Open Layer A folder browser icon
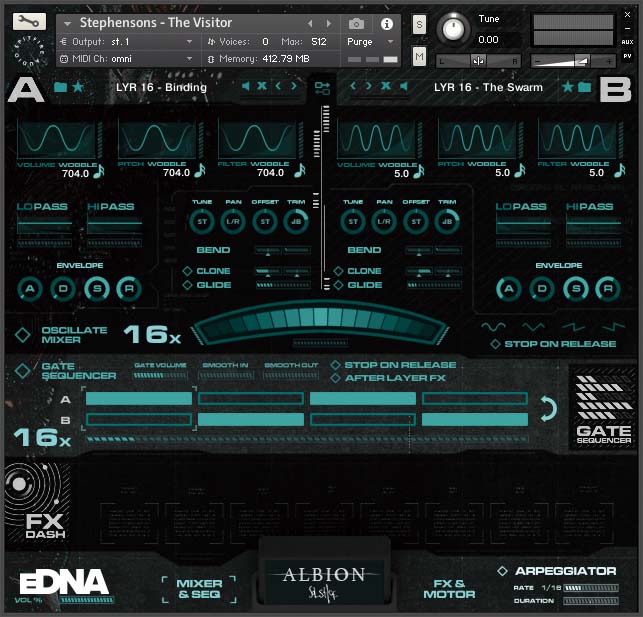 [x=60, y=87]
